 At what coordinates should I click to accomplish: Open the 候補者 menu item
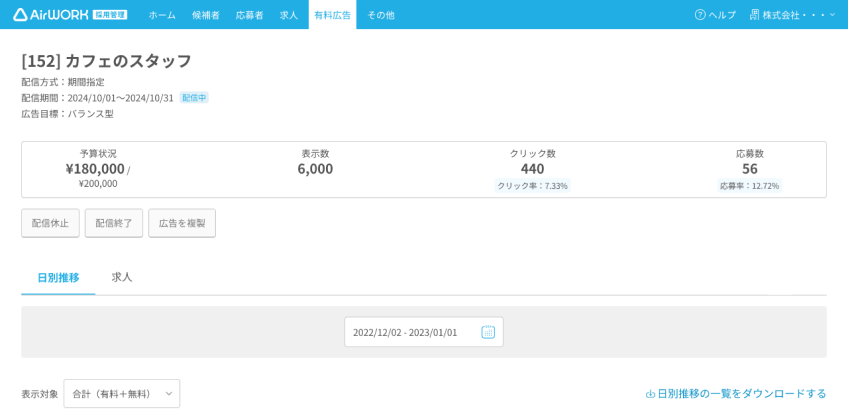point(206,15)
